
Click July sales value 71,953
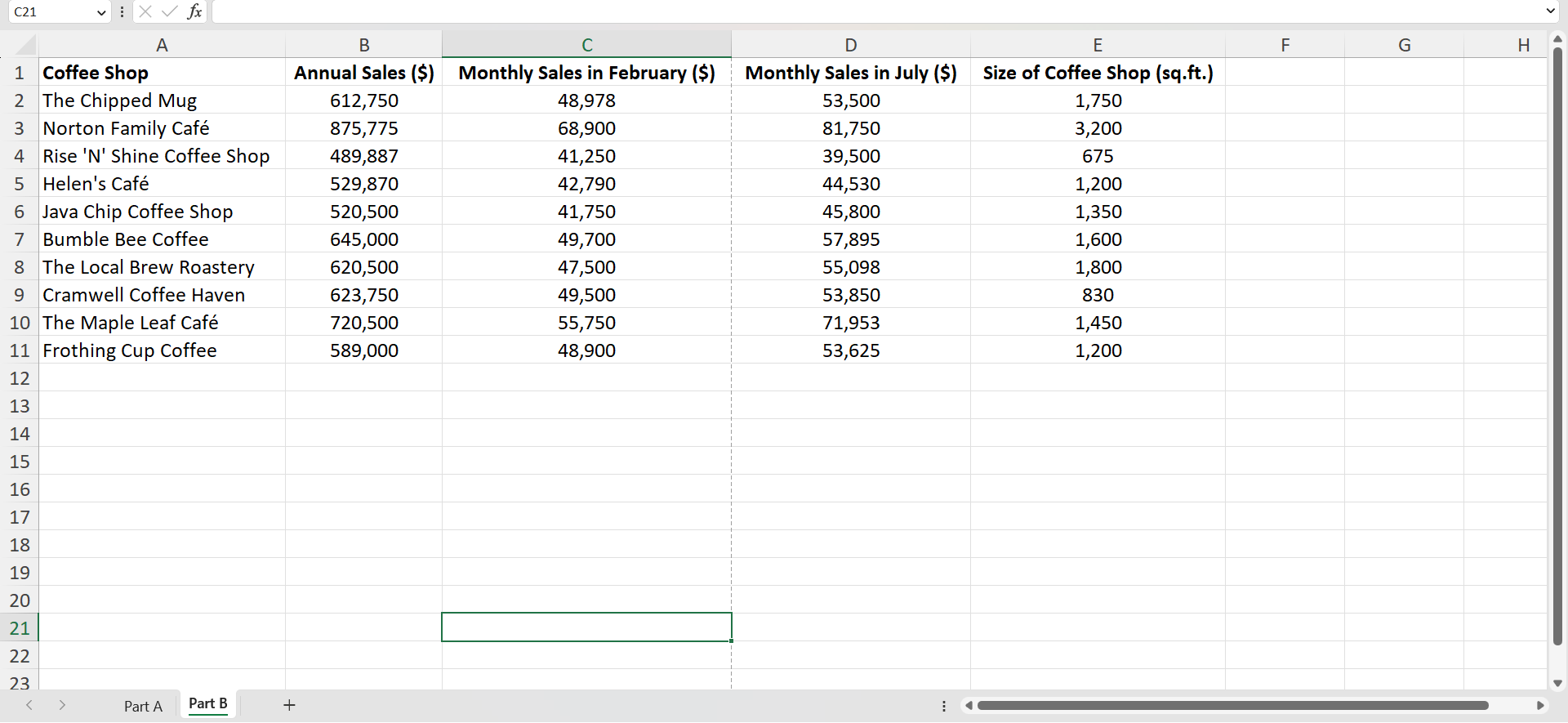851,323
